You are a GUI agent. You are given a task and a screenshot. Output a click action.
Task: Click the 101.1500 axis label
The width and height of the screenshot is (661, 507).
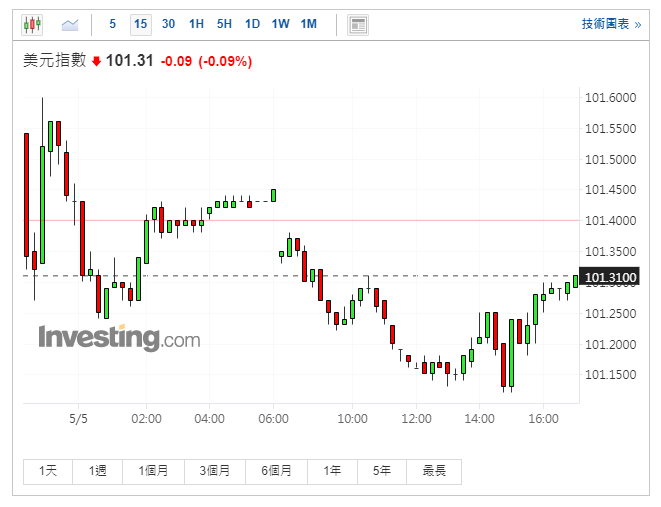pos(610,374)
